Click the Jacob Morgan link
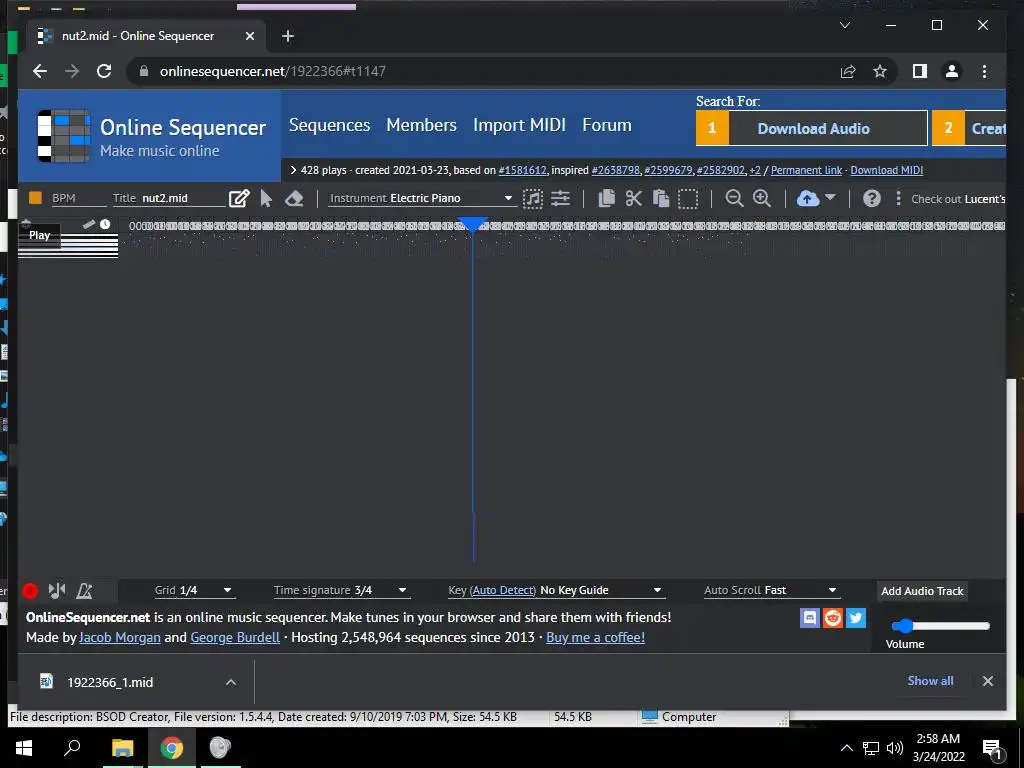The height and width of the screenshot is (768, 1024). coord(120,637)
